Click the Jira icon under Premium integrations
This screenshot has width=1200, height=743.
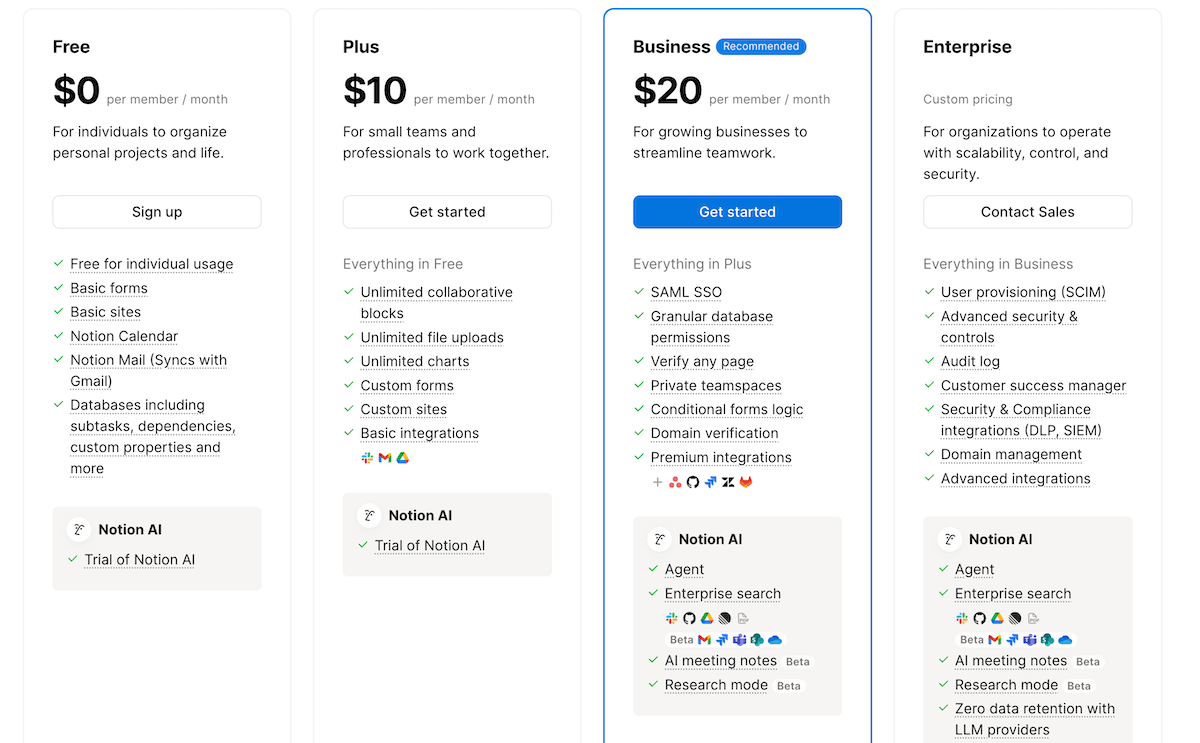(711, 480)
